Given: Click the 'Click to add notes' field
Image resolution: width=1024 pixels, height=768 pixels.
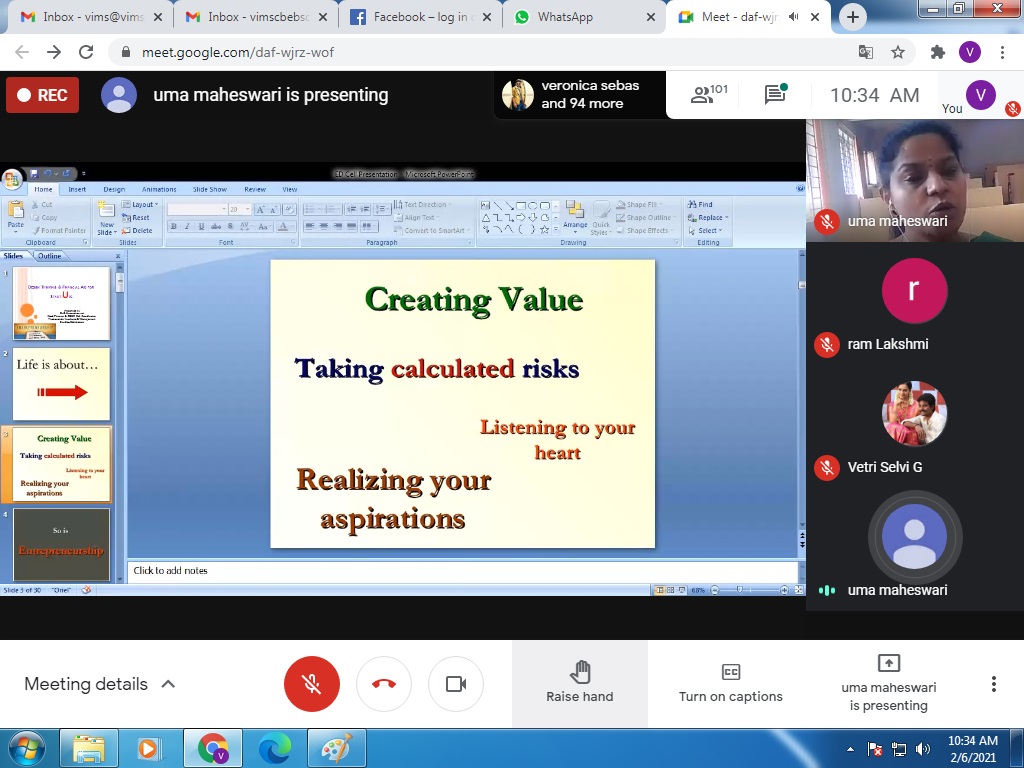Looking at the screenshot, I should click(x=462, y=571).
